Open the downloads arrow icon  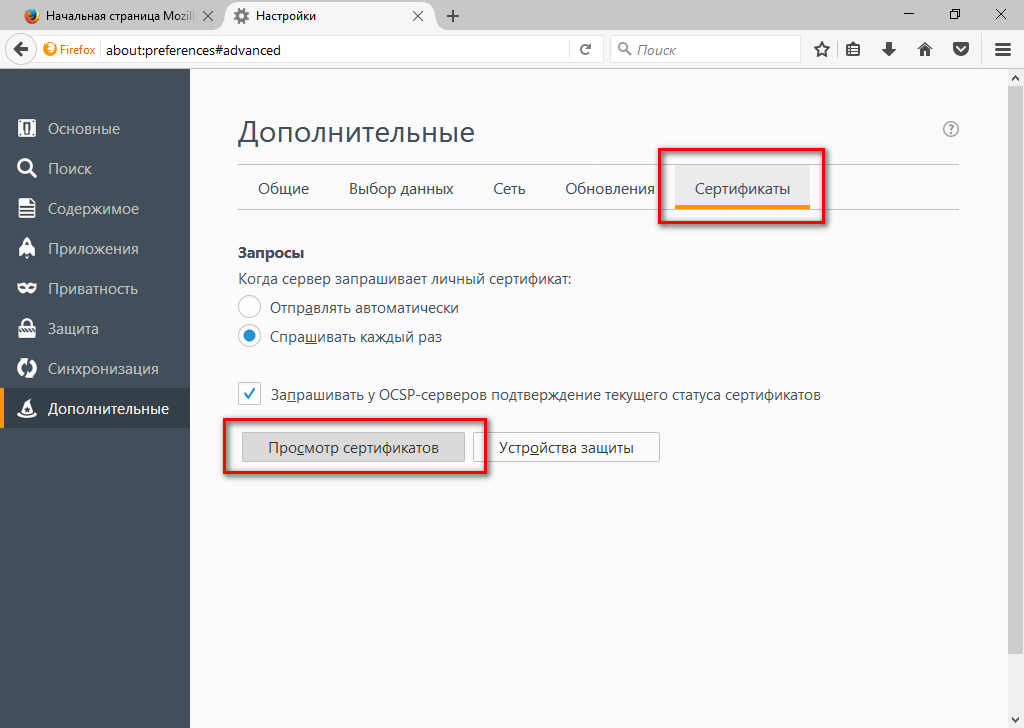tap(889, 50)
